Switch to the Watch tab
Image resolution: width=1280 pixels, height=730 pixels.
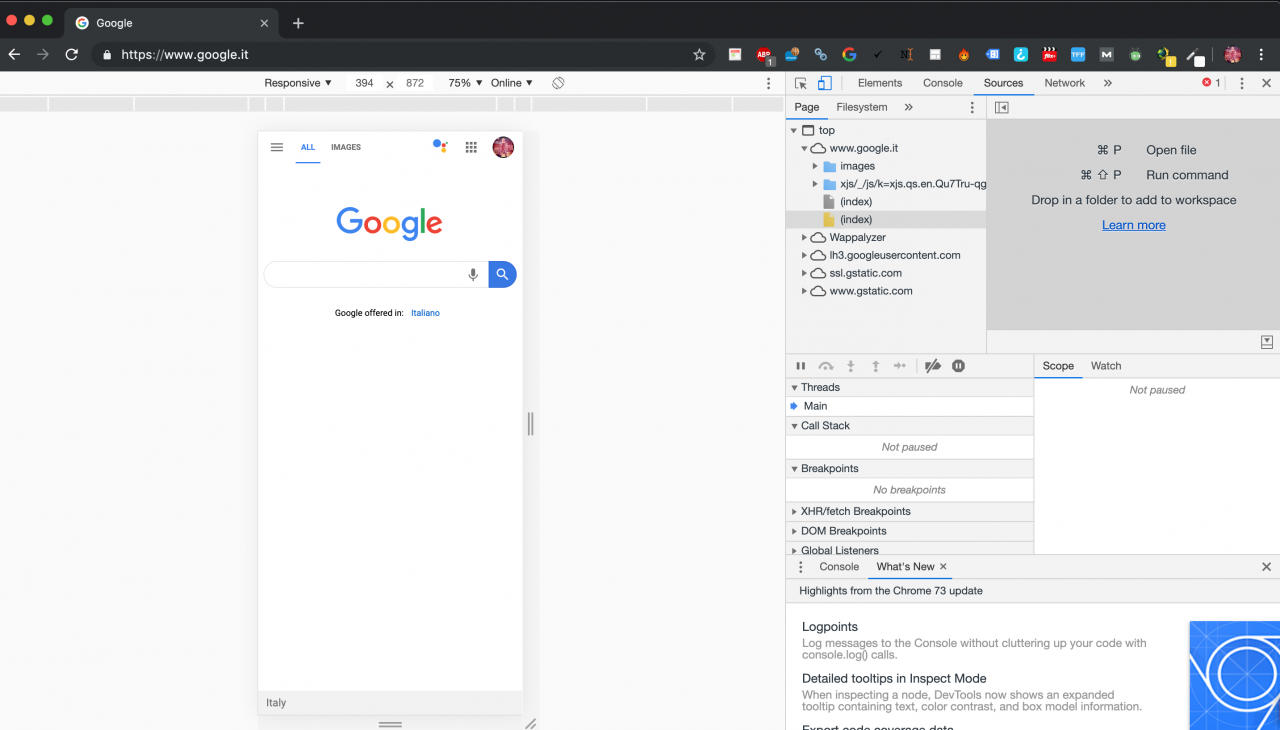pos(1105,366)
